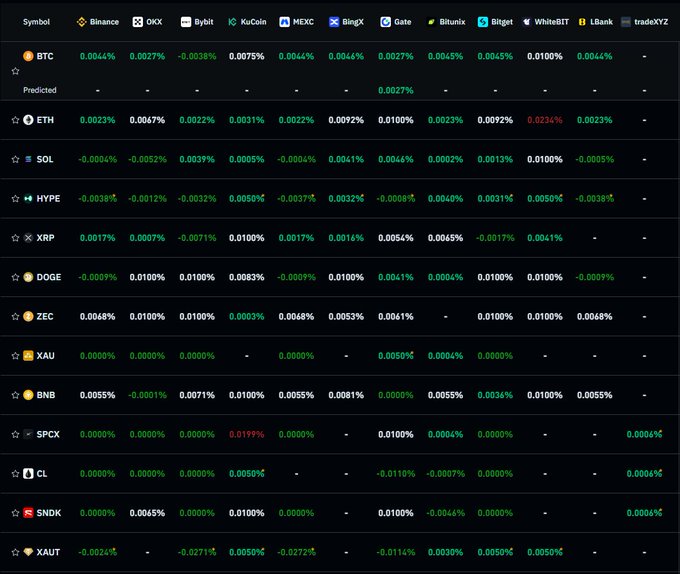
Task: Favorite ETH with its star
Action: point(16,120)
